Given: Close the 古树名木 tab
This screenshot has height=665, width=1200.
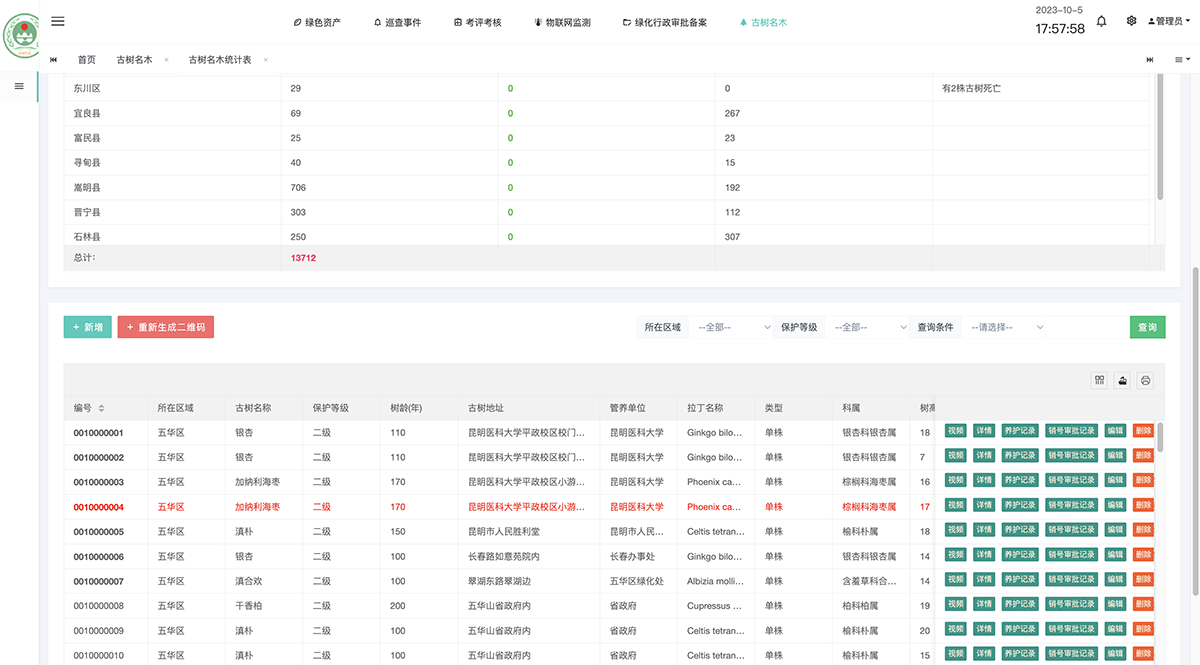Looking at the screenshot, I should click(x=166, y=60).
